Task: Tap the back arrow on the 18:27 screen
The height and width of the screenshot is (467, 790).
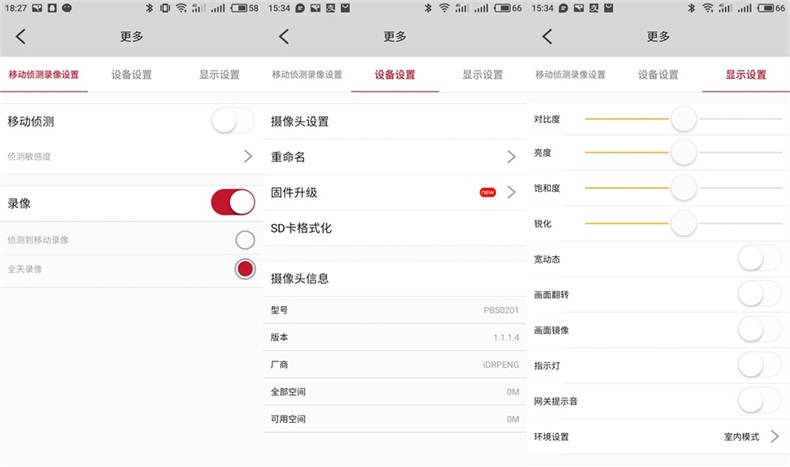Action: (21, 37)
